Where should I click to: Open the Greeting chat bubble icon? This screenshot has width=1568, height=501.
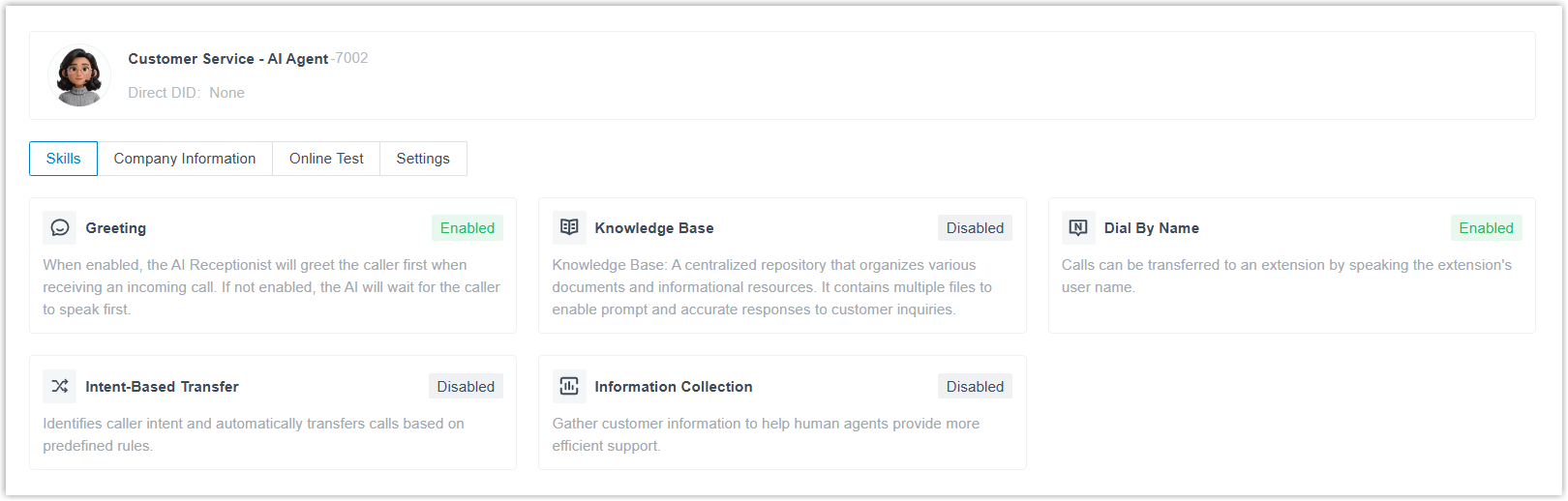click(60, 228)
